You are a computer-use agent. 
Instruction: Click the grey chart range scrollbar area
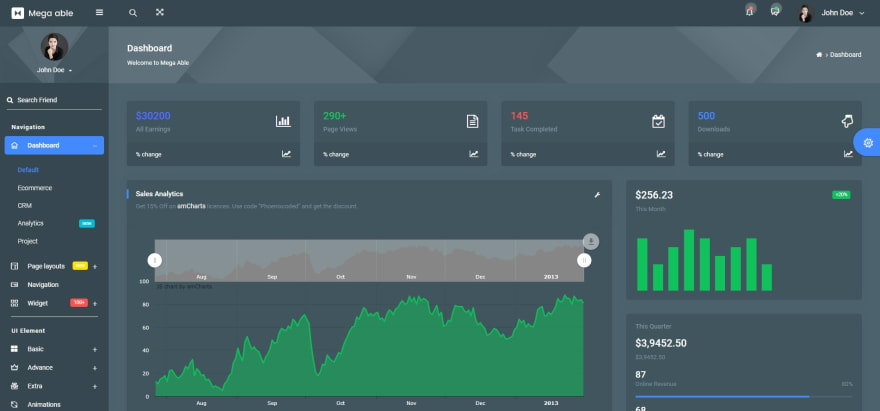369,261
